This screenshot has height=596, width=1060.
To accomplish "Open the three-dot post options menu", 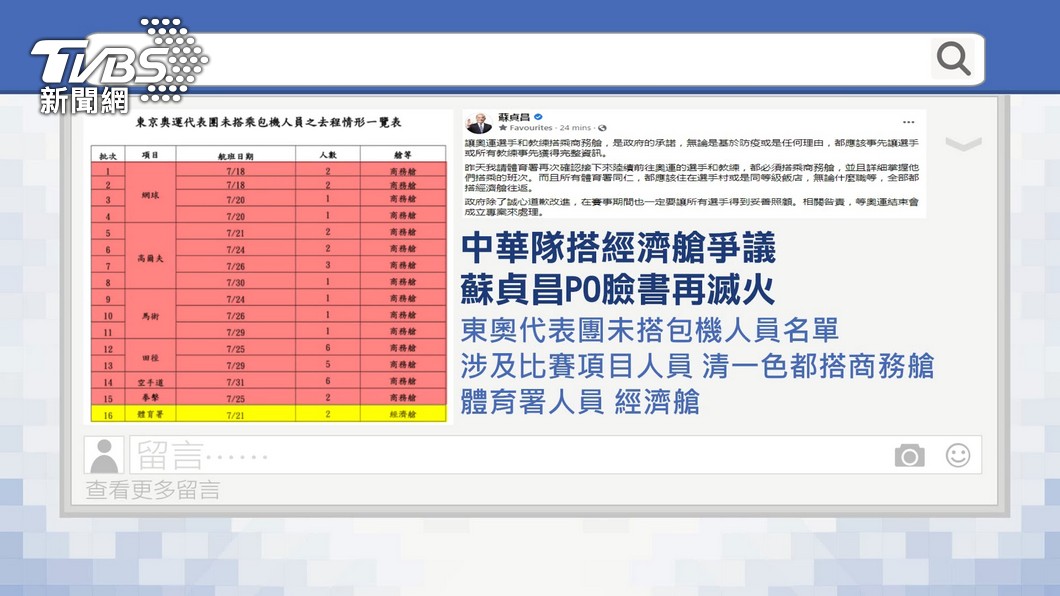I will (x=908, y=122).
